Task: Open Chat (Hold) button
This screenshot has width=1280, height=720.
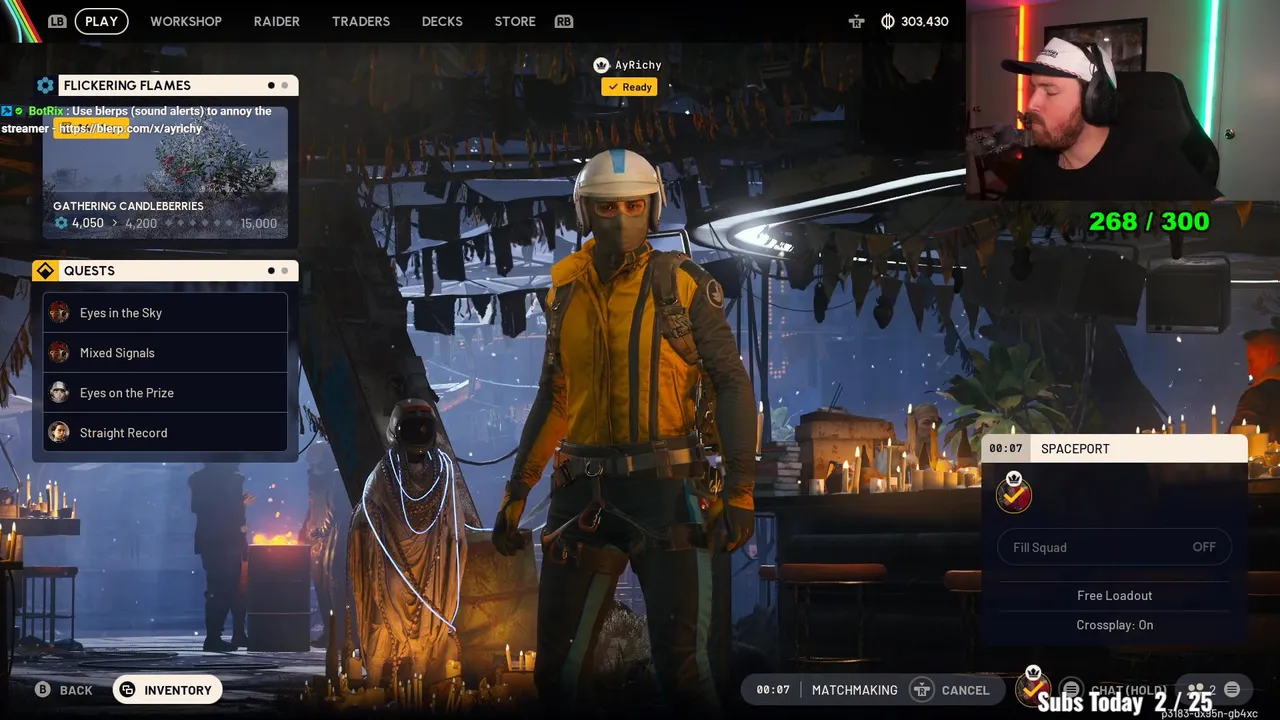Action: tap(1114, 690)
